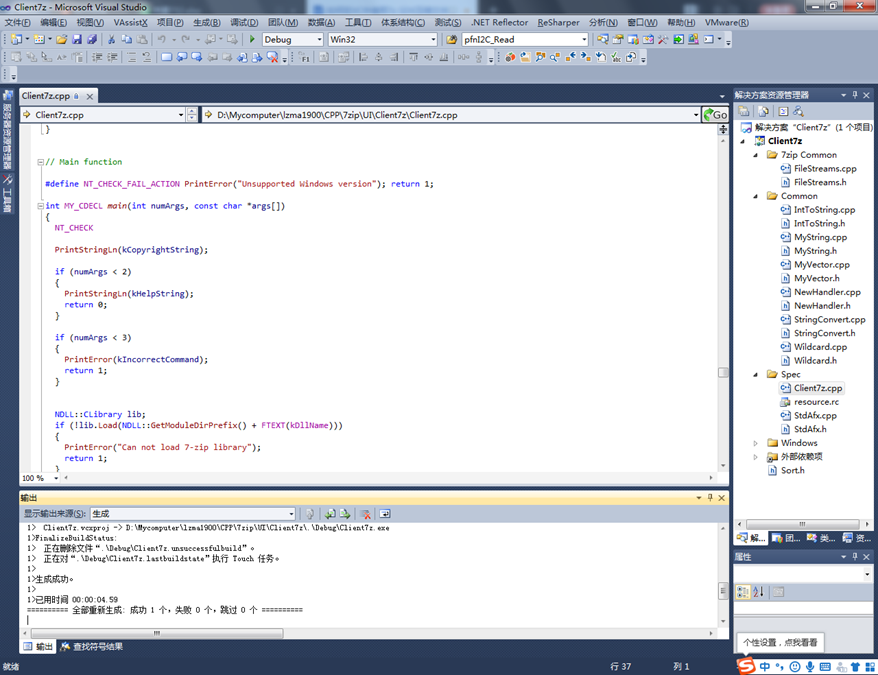Expand the Windows folder in Solution Explorer
The image size is (878, 675).
point(755,443)
